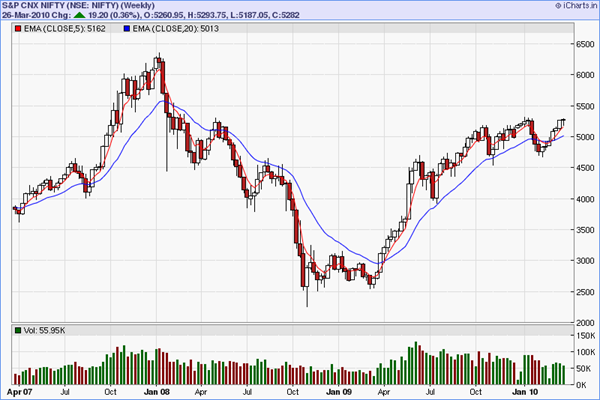
Task: Click the 4500 price axis label
Action: pyautogui.click(x=585, y=168)
